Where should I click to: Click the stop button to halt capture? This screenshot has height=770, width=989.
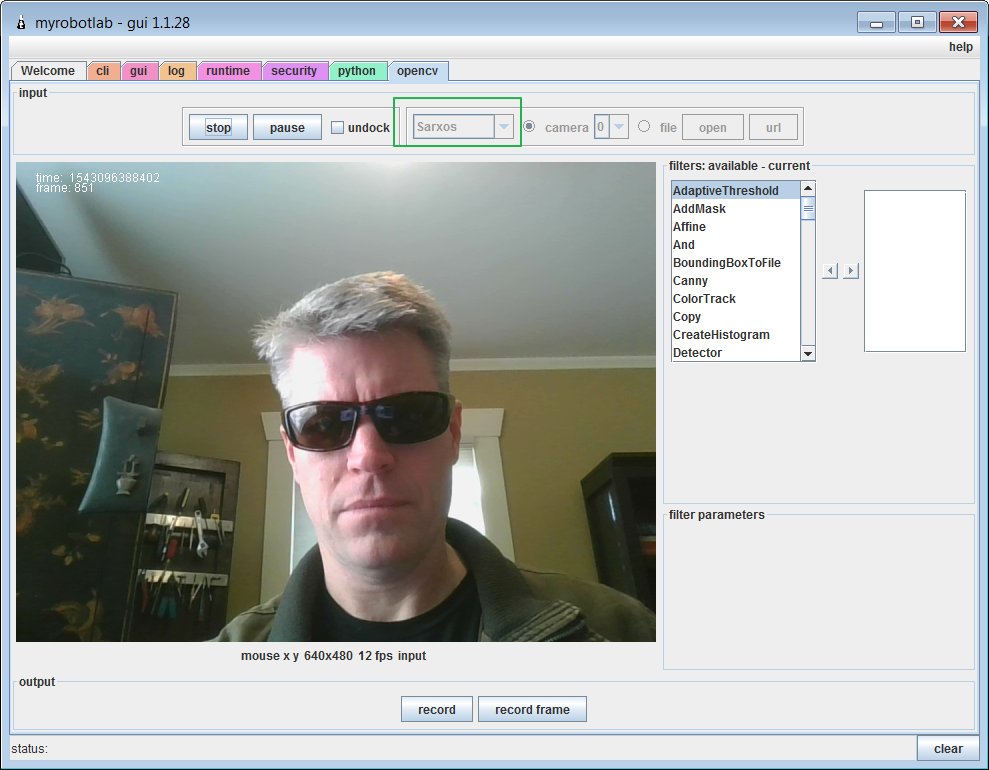coord(217,126)
